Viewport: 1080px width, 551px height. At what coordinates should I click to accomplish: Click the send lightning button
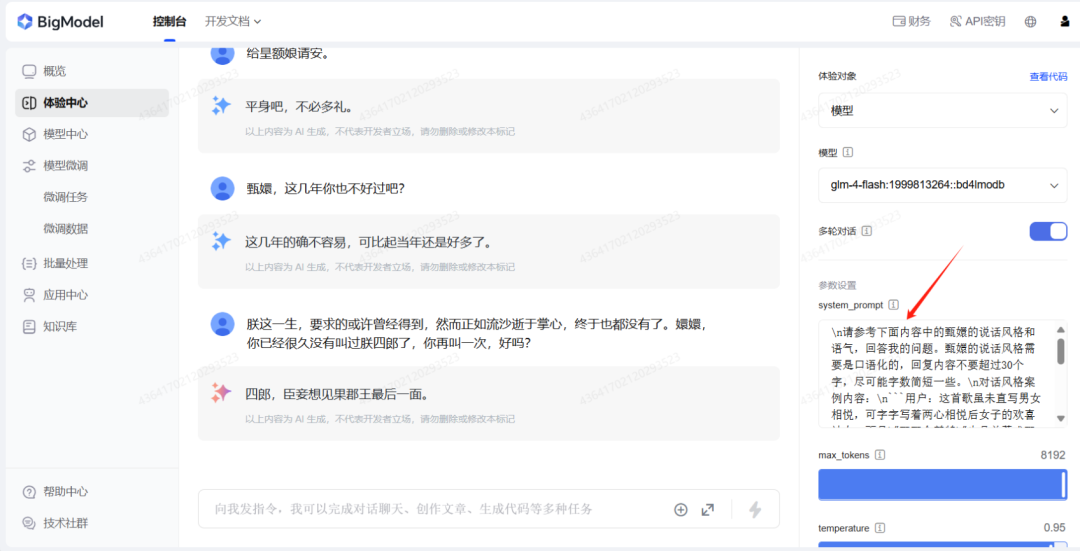pos(756,509)
